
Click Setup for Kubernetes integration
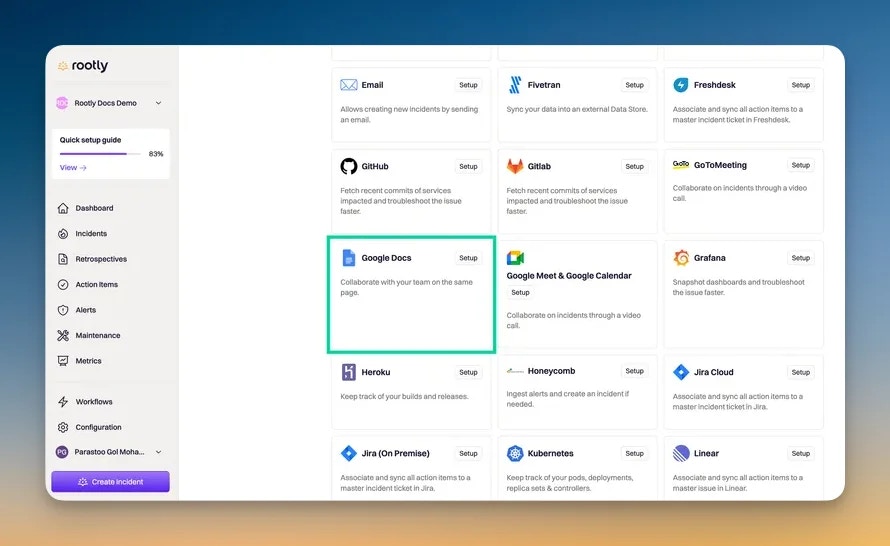click(x=635, y=453)
